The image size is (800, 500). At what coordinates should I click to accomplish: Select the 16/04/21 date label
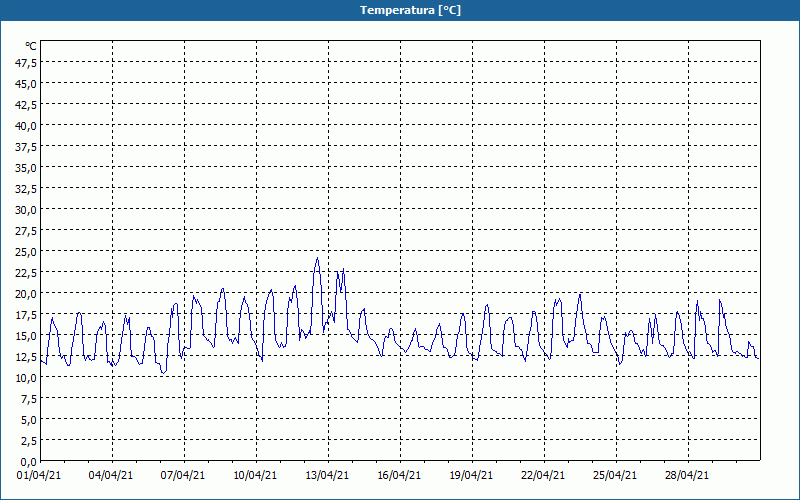pyautogui.click(x=399, y=475)
